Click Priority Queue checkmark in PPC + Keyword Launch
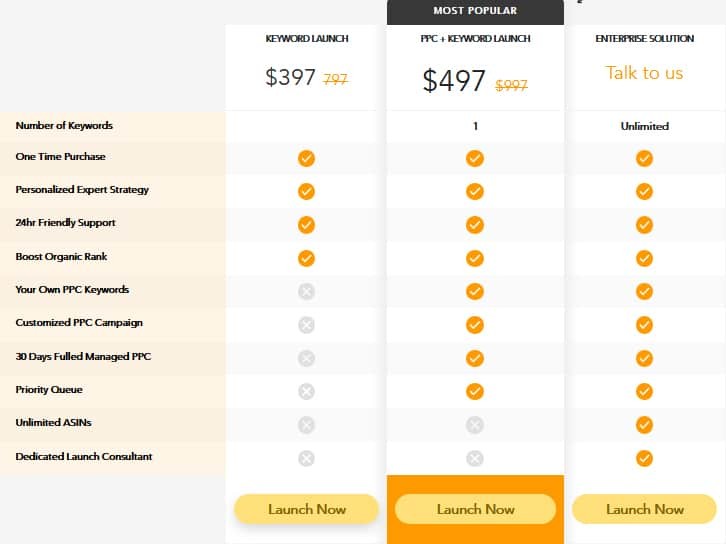Viewport: 726px width, 544px height. point(475,392)
